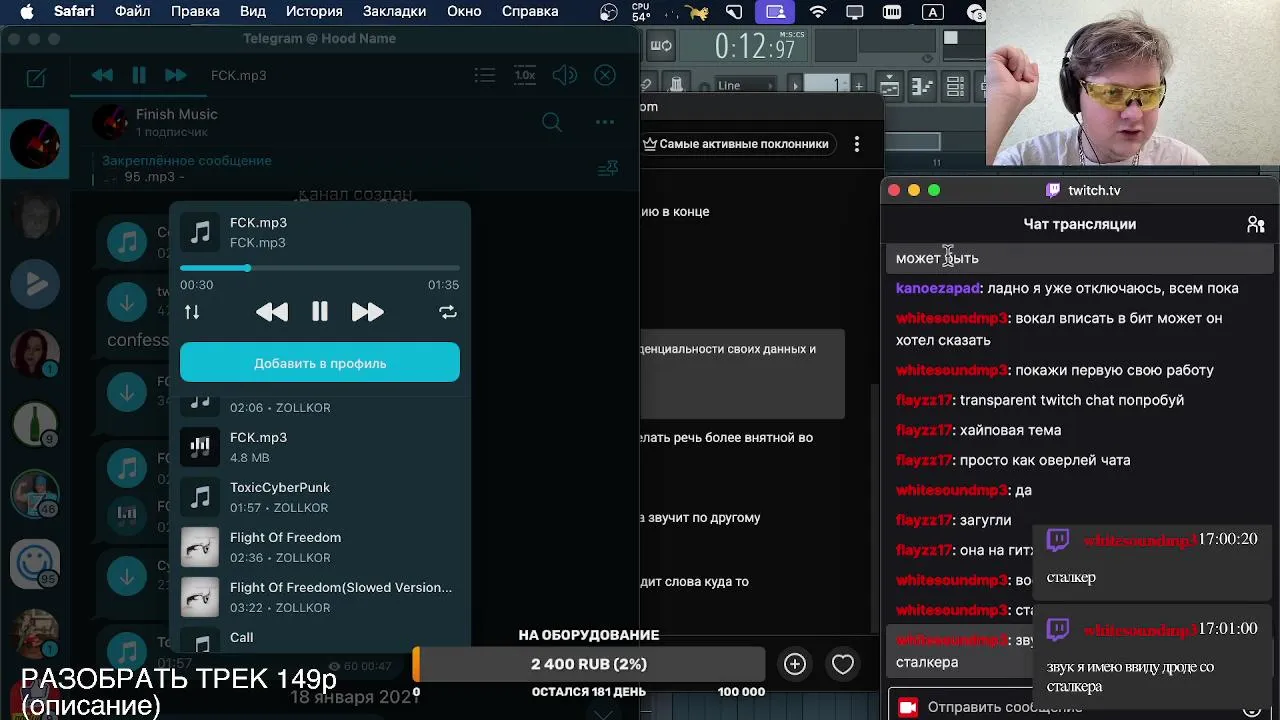Open the sidebar chat with bottle avatar
Image resolution: width=1280 pixels, height=720 pixels.
[x=35, y=424]
